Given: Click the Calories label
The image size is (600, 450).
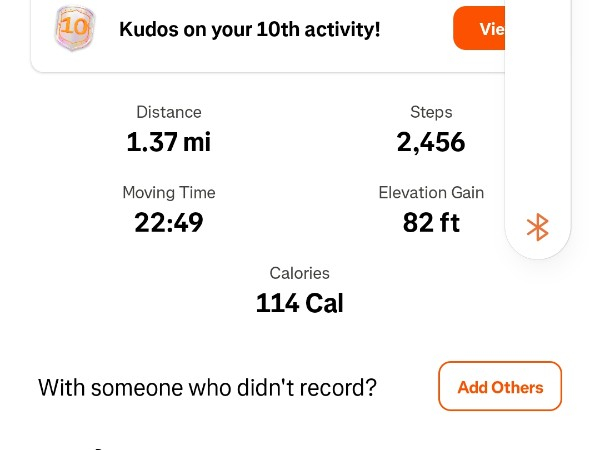Looking at the screenshot, I should pyautogui.click(x=299, y=273).
